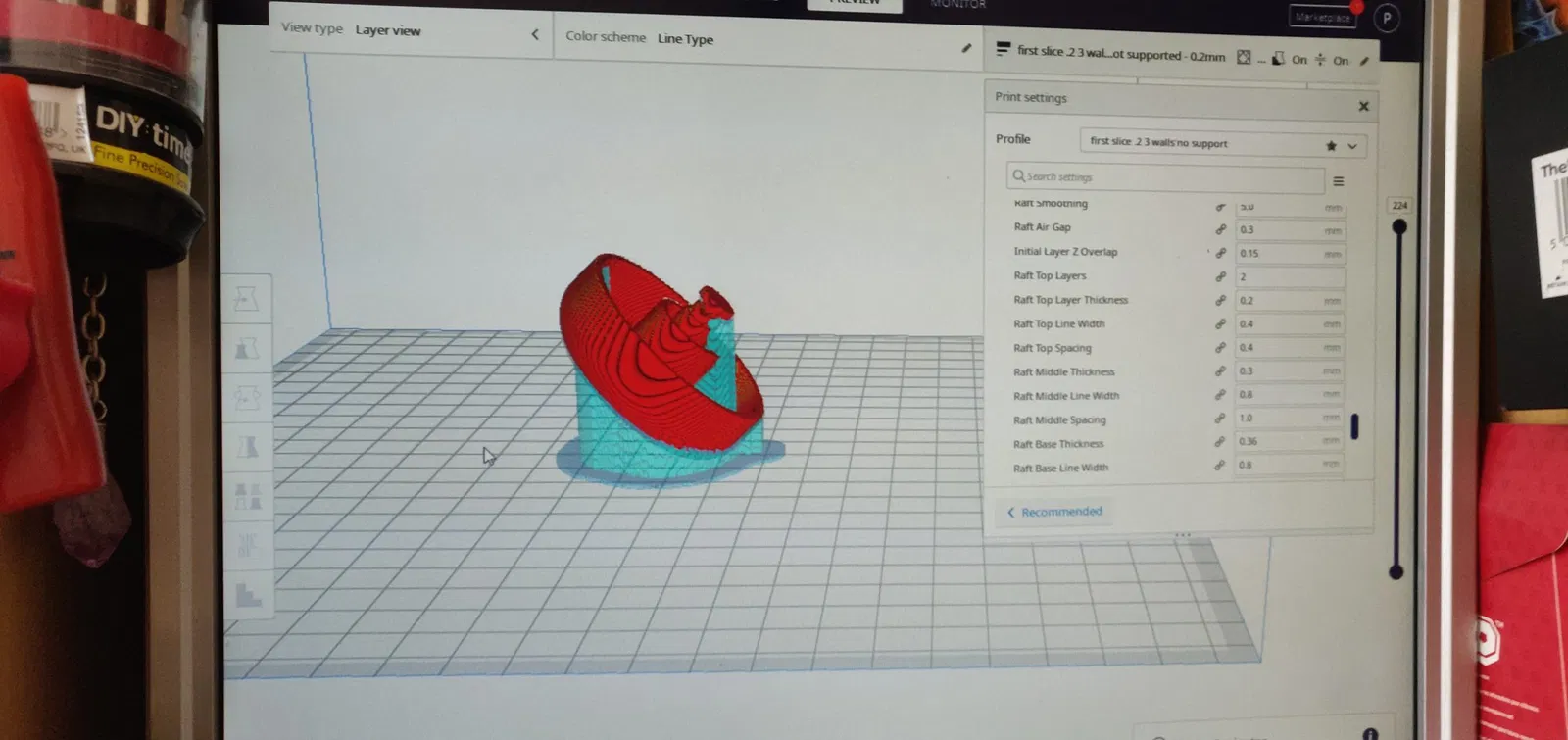Click the profile layers icon in settings header
The image size is (1568, 740).
[1003, 49]
